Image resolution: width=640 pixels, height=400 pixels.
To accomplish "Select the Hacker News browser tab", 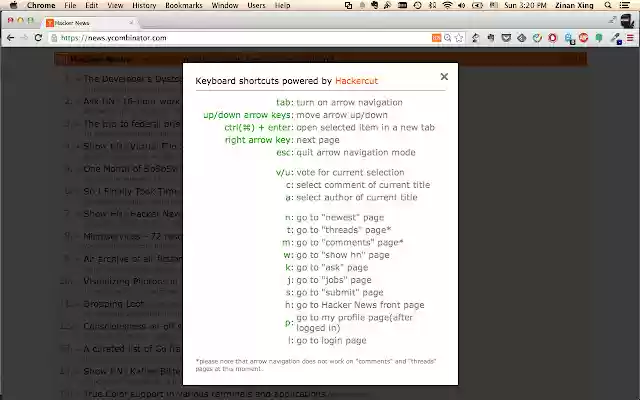I will pyautogui.click(x=90, y=23).
